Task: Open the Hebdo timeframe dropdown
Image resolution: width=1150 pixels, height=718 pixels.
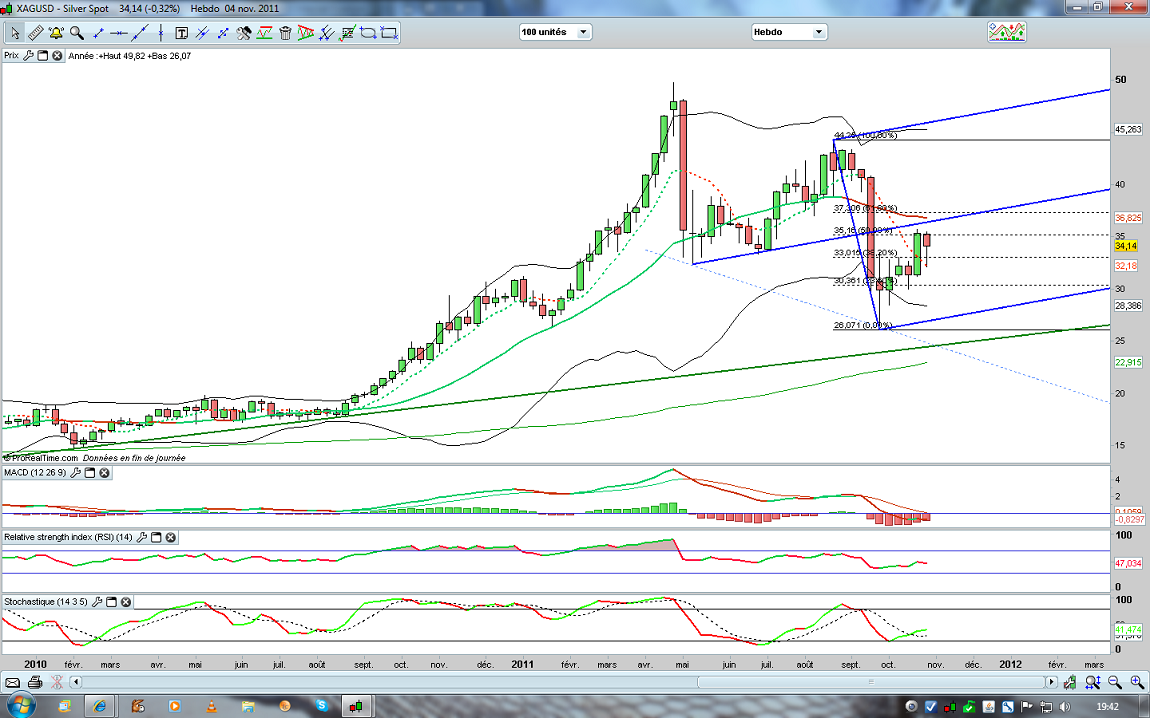Action: coord(789,32)
